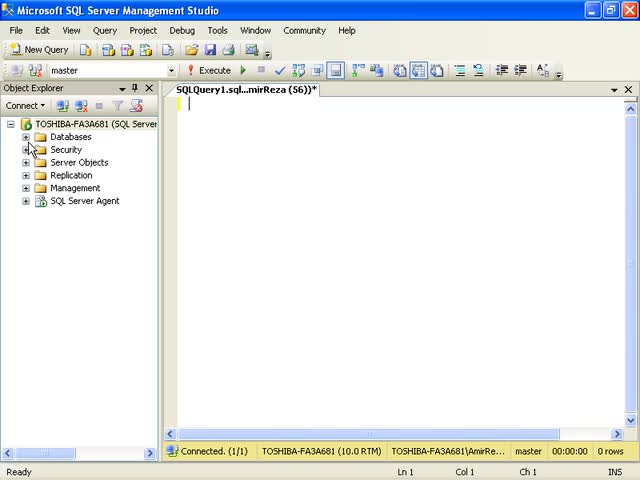
Task: Click the Parse checkmark icon
Action: [x=280, y=71]
